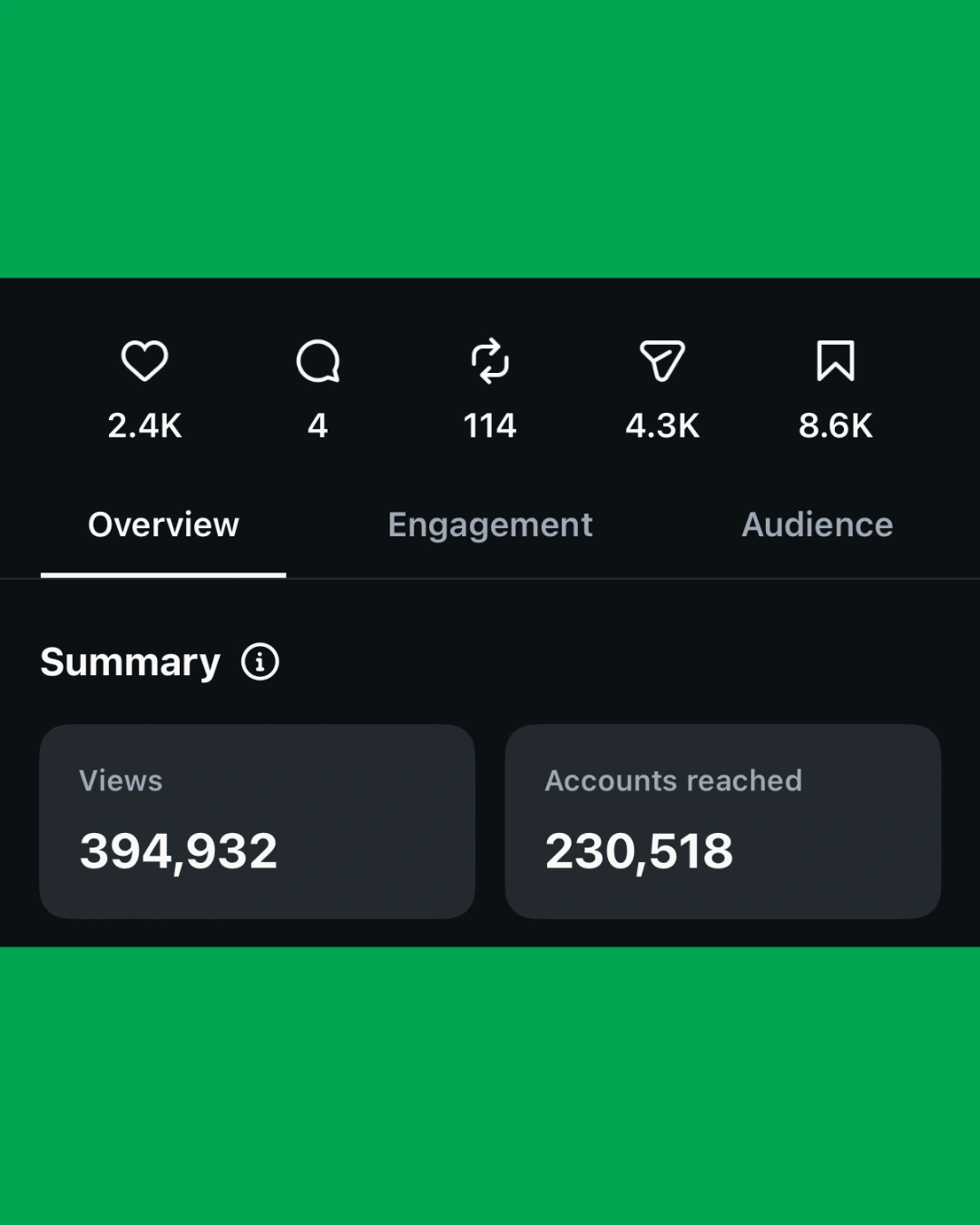
Task: Open the Accounts reached card
Action: coord(723,821)
